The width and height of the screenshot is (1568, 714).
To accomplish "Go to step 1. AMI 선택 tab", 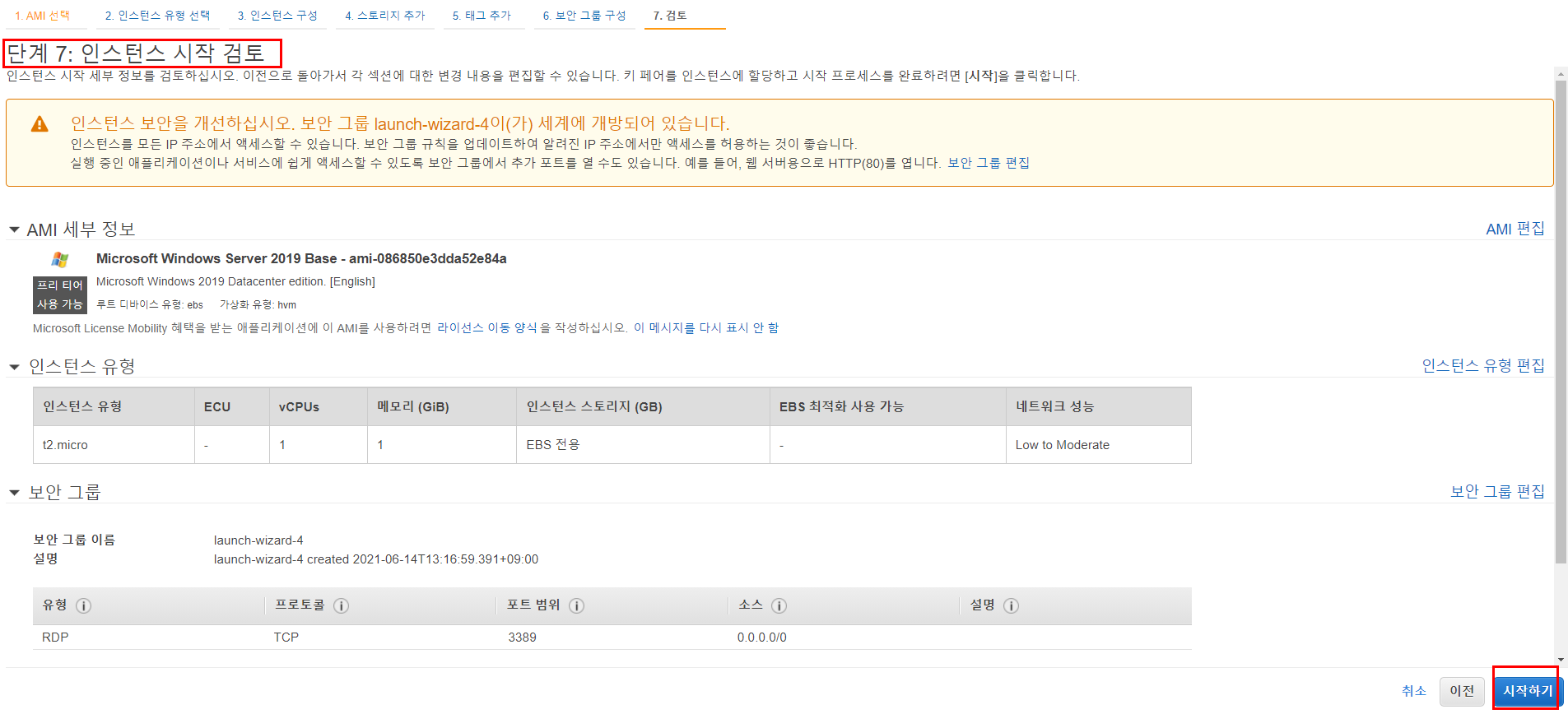I will click(x=42, y=16).
